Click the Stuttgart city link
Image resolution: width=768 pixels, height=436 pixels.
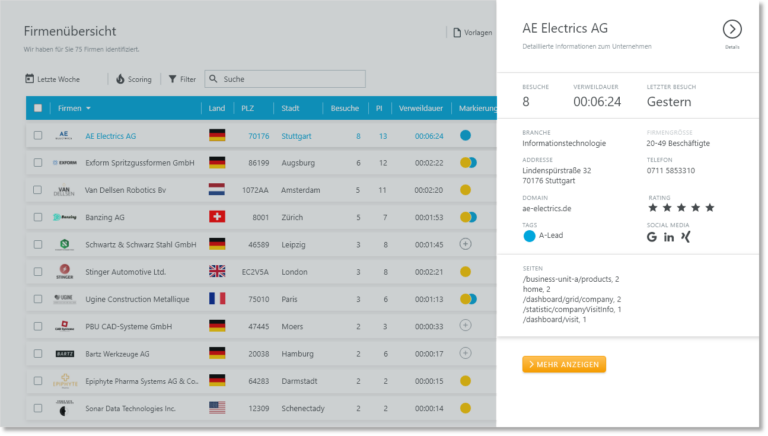(x=296, y=136)
